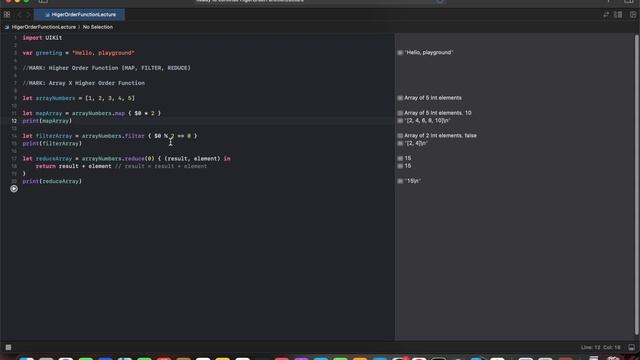Add a new editor pane on the right
This screenshot has width=640, height=360.
[633, 15]
